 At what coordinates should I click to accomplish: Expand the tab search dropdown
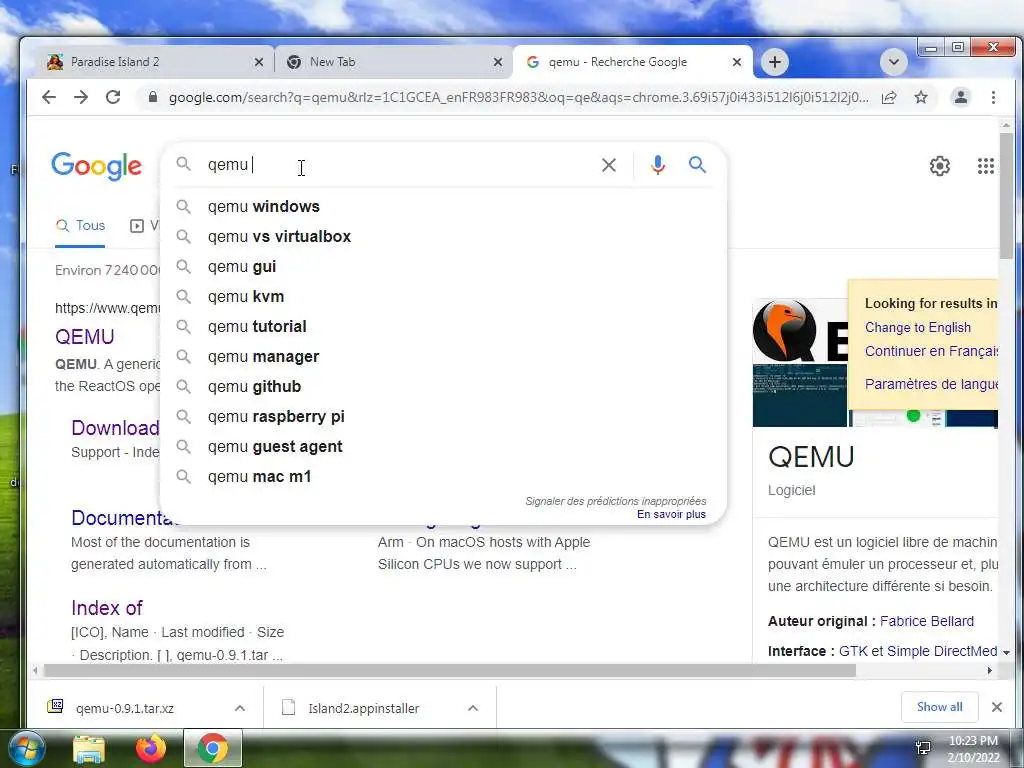[893, 62]
